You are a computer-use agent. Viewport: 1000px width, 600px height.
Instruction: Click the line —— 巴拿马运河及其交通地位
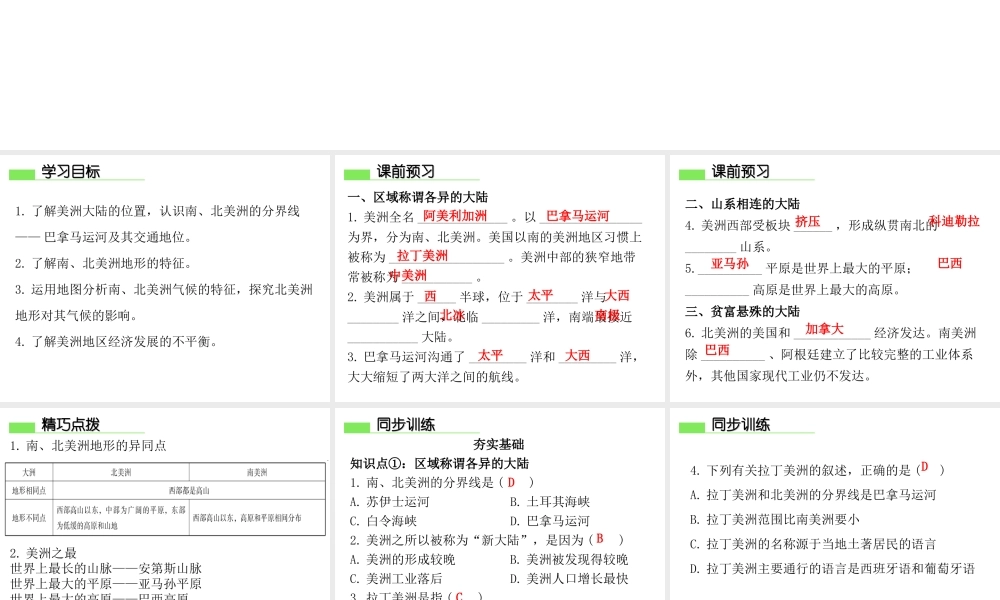coord(103,237)
